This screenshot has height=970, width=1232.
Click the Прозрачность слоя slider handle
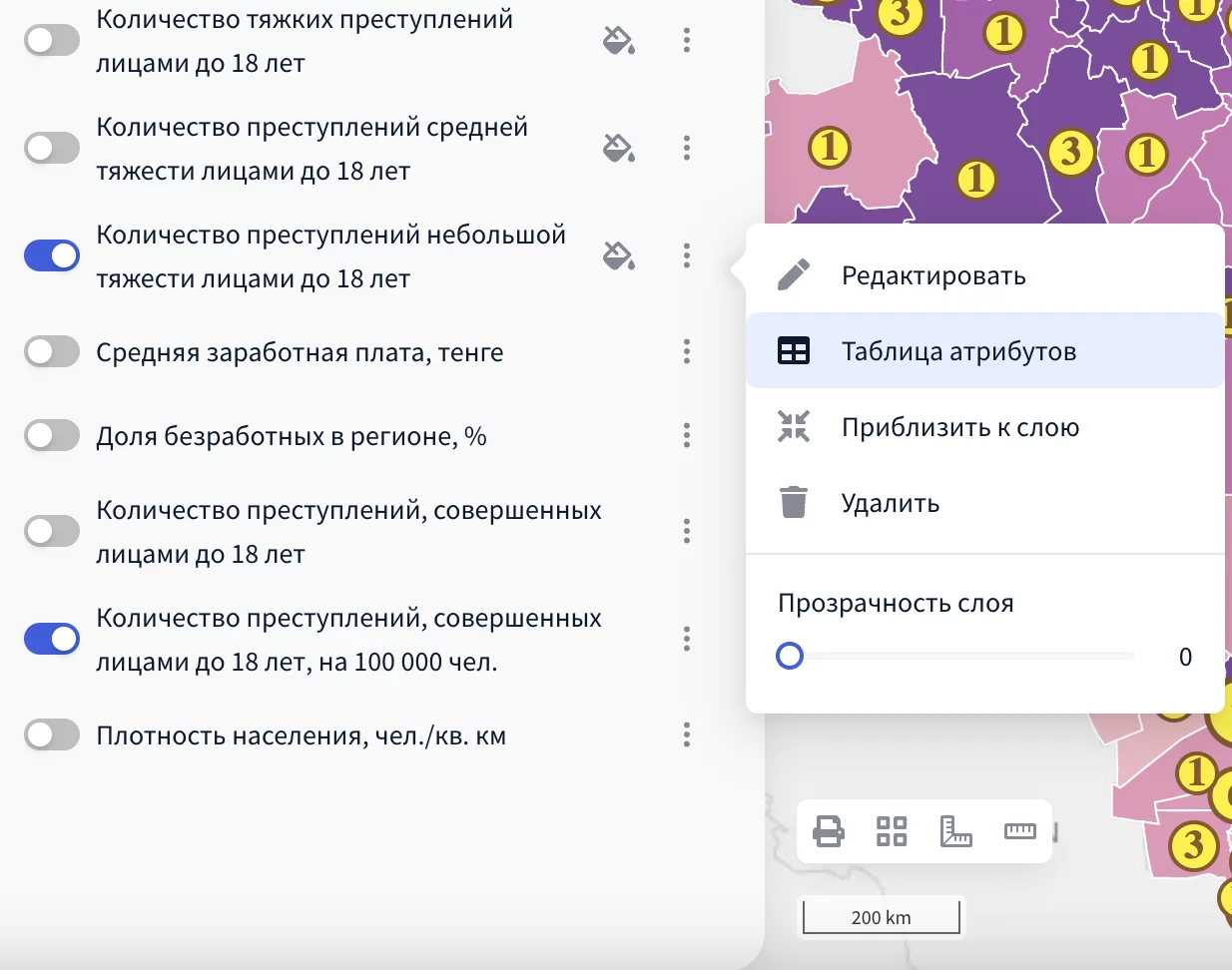pos(790,656)
